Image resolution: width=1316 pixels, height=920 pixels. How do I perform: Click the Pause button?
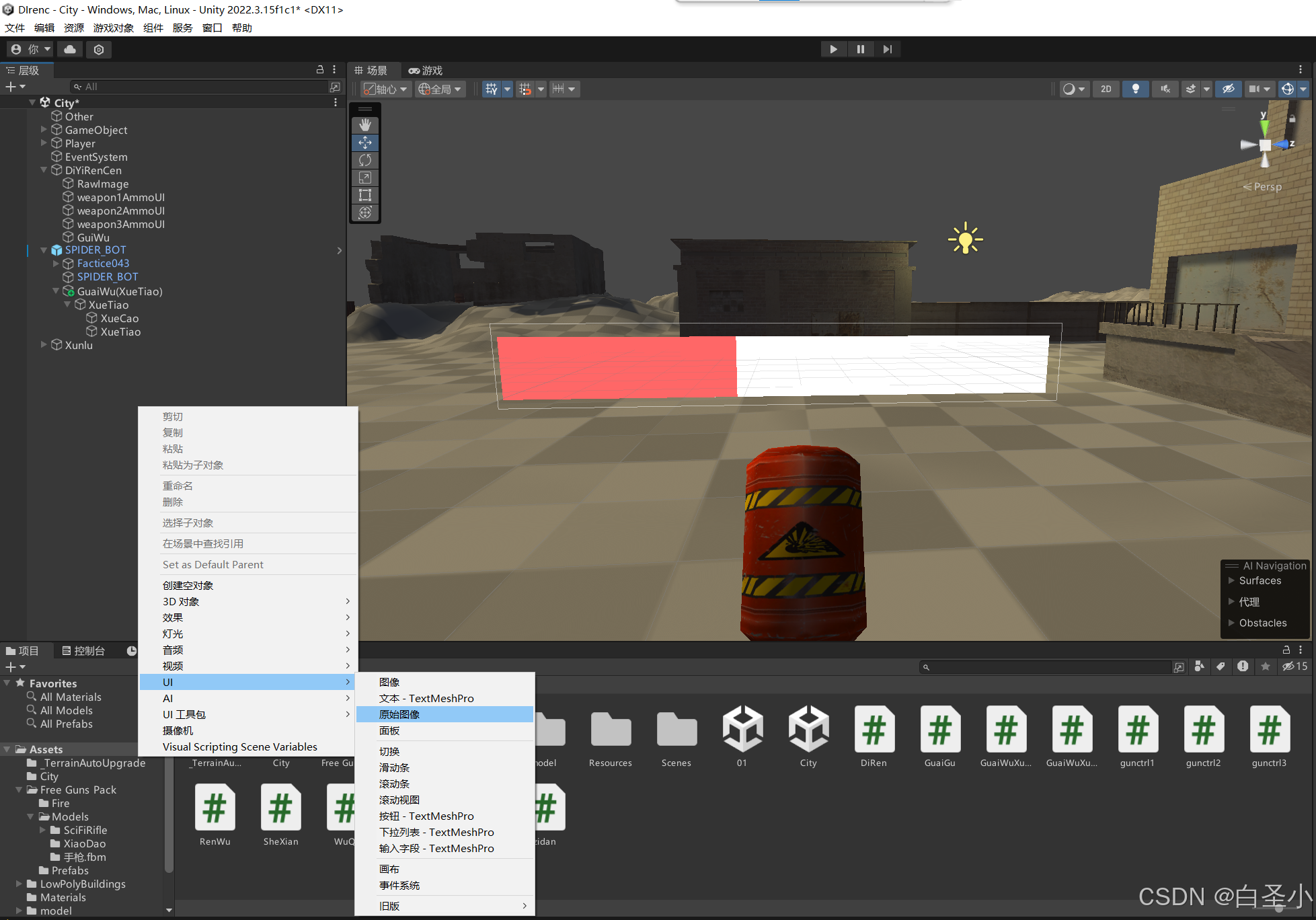(860, 49)
